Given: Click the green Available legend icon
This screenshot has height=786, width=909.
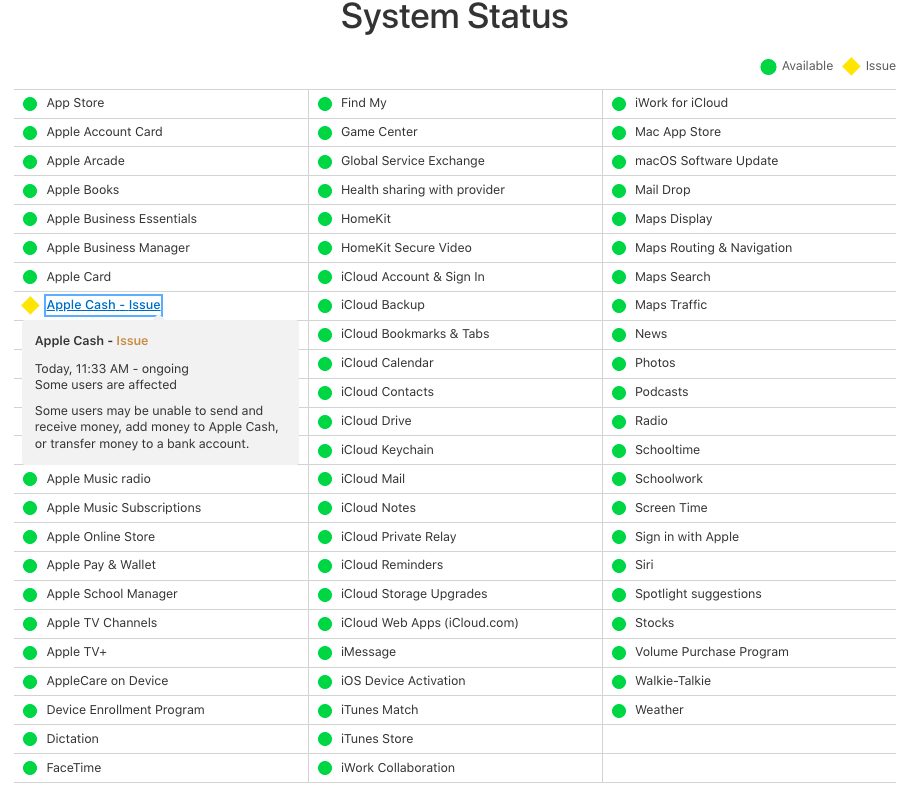Looking at the screenshot, I should (768, 67).
